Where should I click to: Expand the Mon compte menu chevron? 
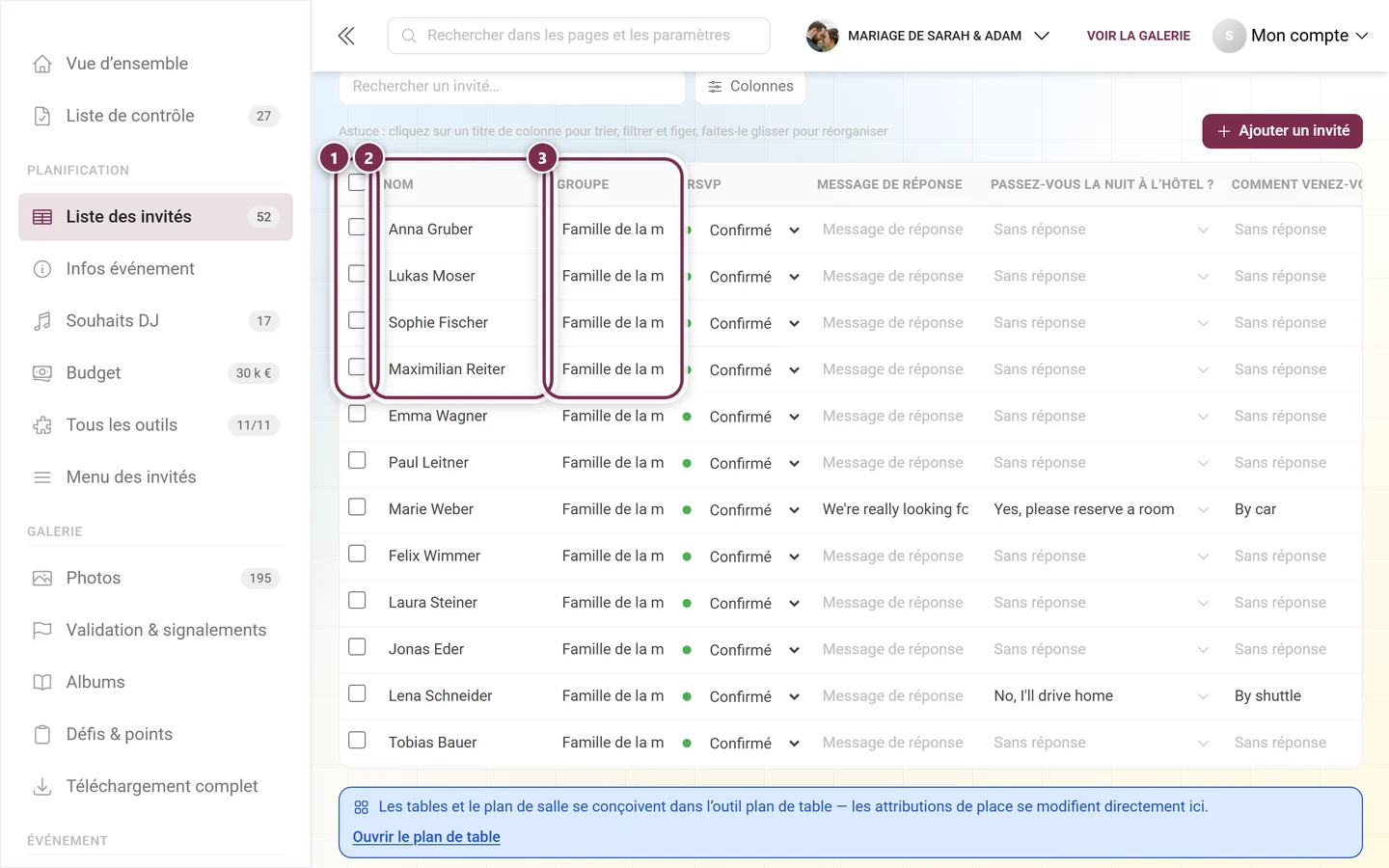[x=1362, y=36]
